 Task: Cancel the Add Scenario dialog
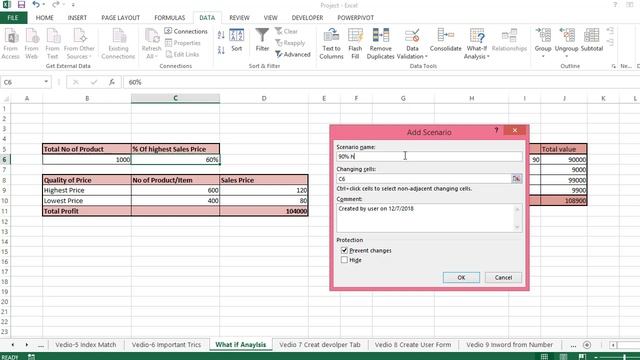pyautogui.click(x=503, y=278)
